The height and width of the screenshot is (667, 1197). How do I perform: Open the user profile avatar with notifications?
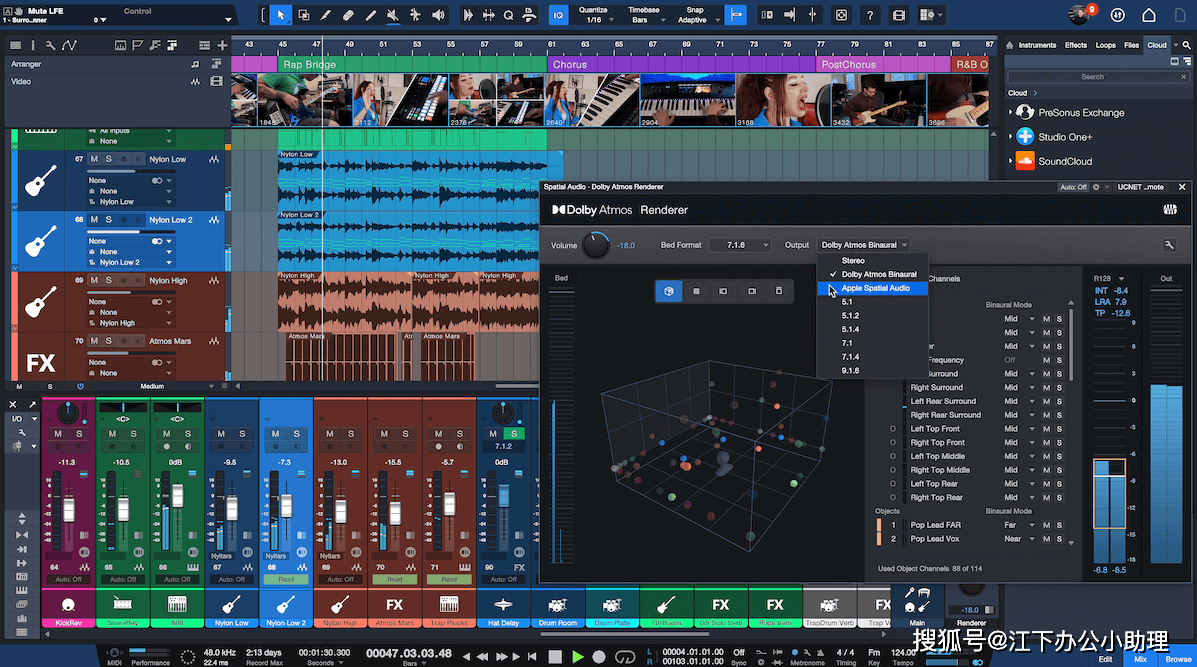(1080, 14)
